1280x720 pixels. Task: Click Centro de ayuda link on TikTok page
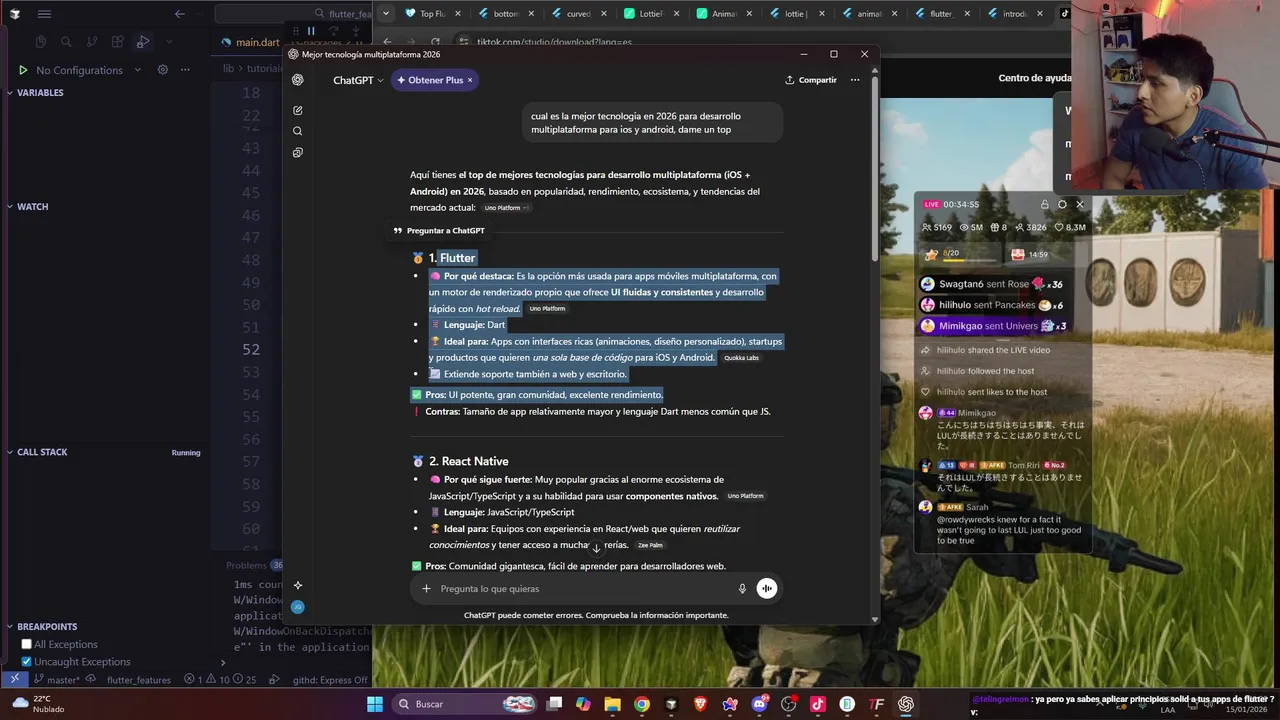[x=1034, y=78]
